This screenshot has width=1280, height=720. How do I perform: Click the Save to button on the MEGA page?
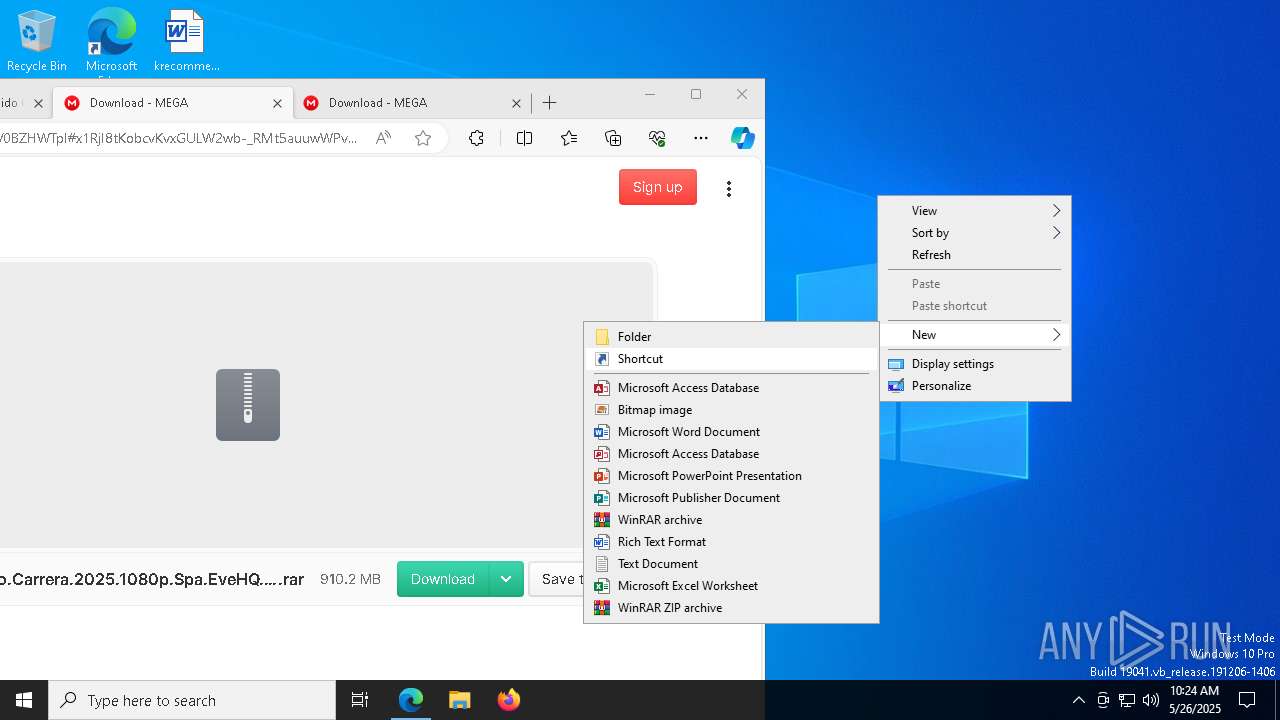point(557,579)
